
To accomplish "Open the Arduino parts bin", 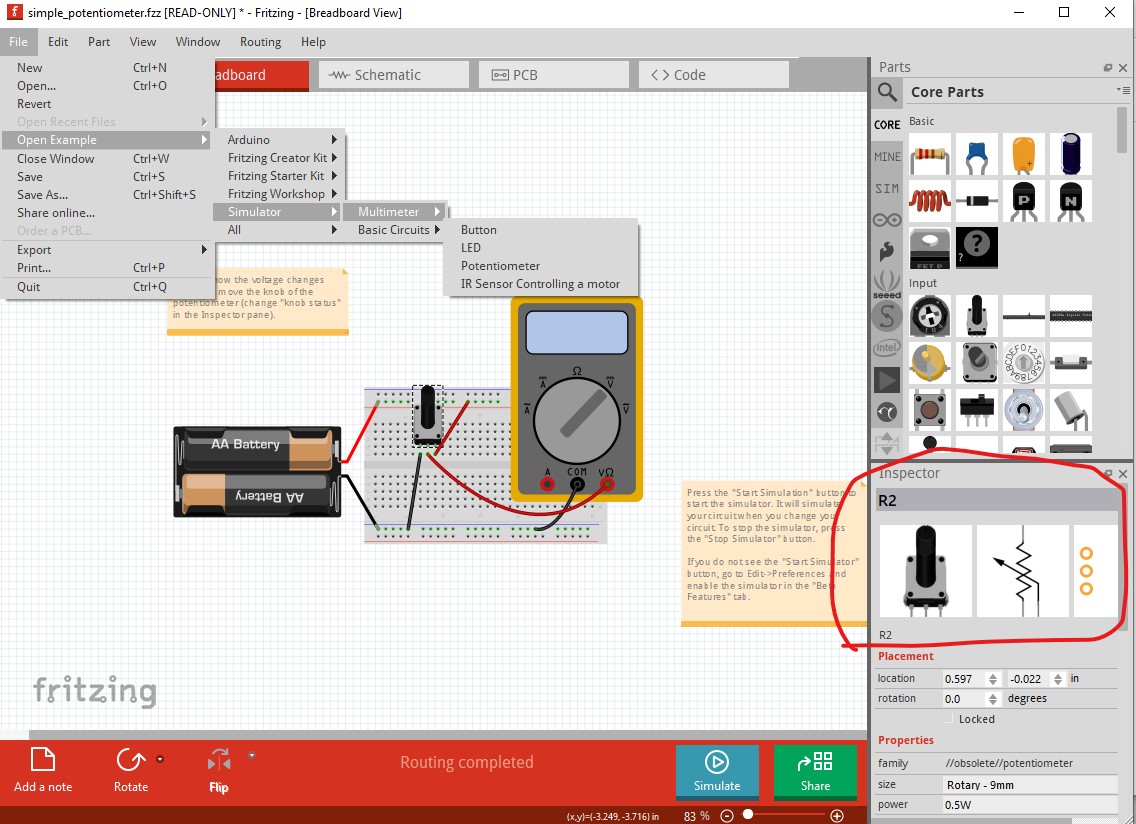I will pos(887,220).
